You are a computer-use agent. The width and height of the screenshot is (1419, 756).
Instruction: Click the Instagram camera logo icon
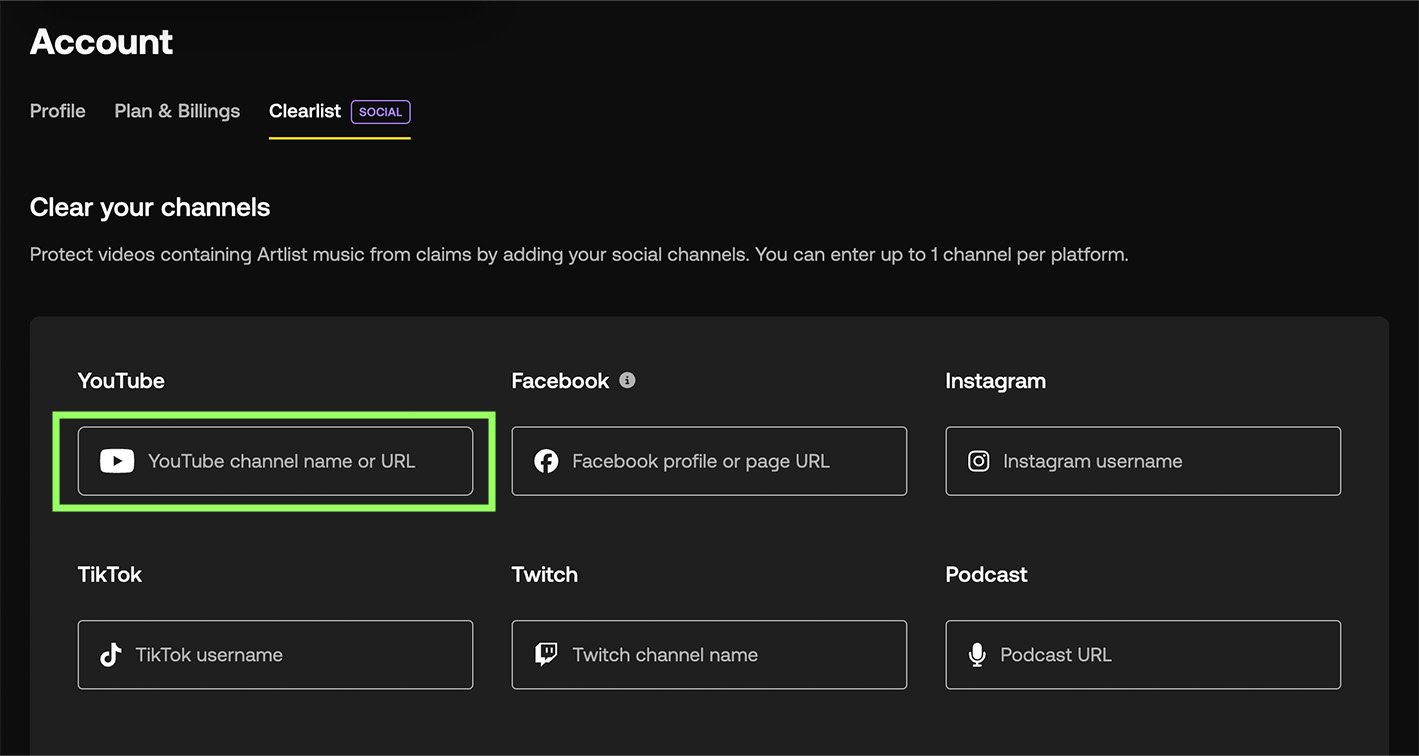[x=979, y=461]
